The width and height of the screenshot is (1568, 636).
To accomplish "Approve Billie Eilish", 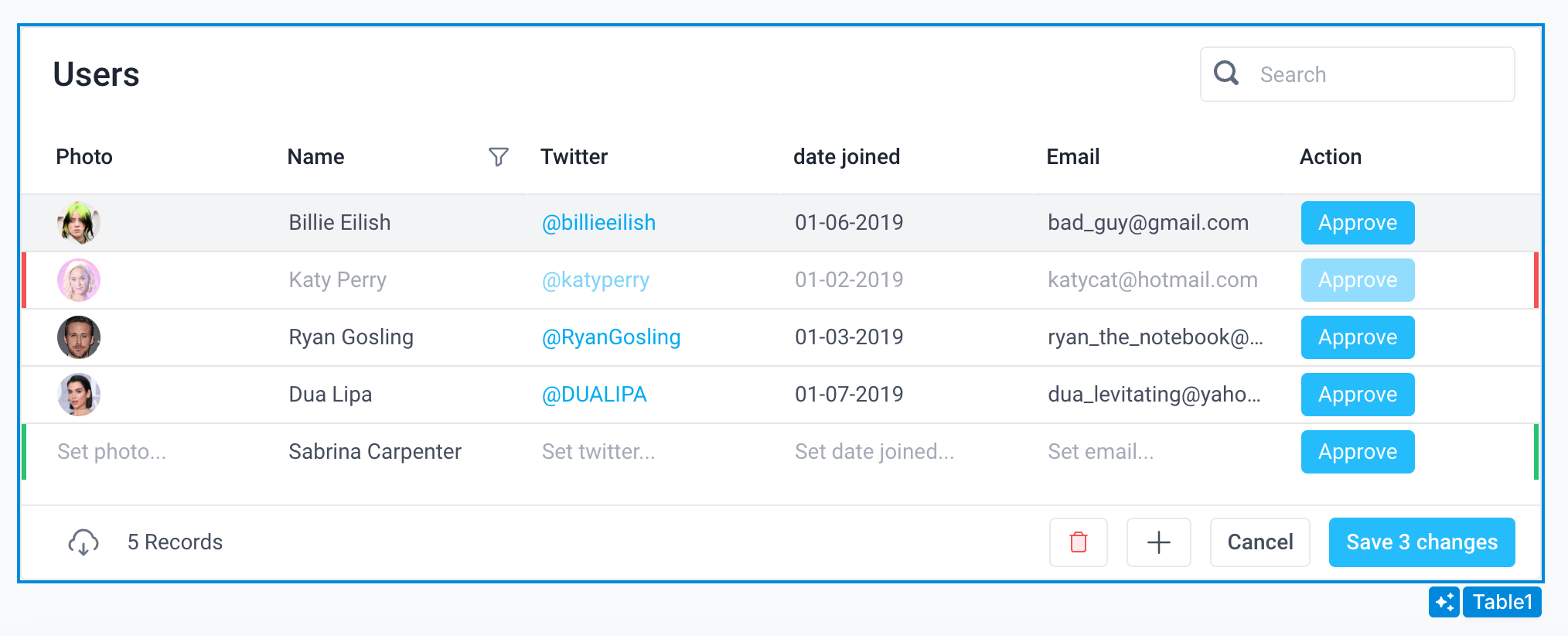I will point(1357,223).
